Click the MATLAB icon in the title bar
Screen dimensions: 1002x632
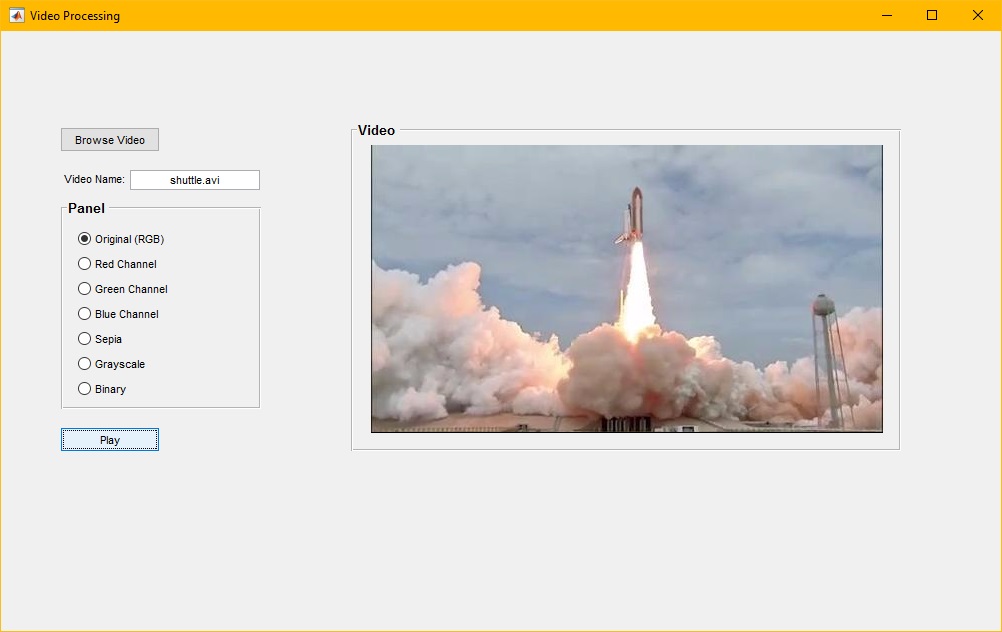click(16, 15)
